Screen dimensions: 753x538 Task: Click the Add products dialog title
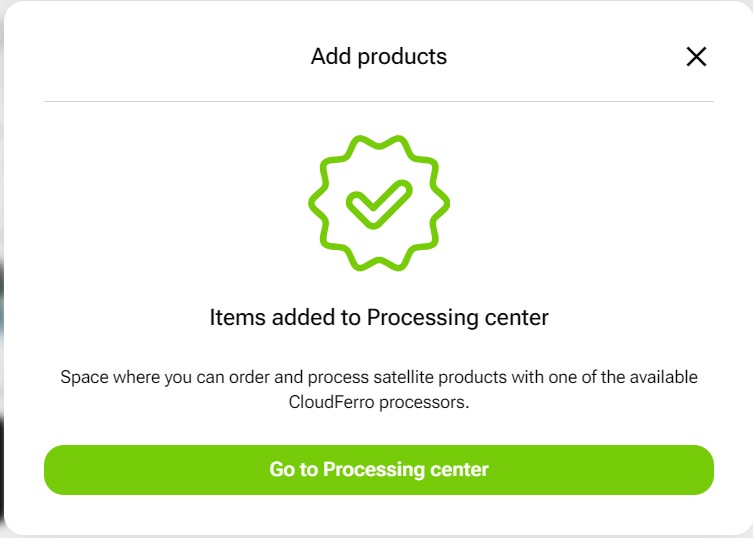point(378,57)
